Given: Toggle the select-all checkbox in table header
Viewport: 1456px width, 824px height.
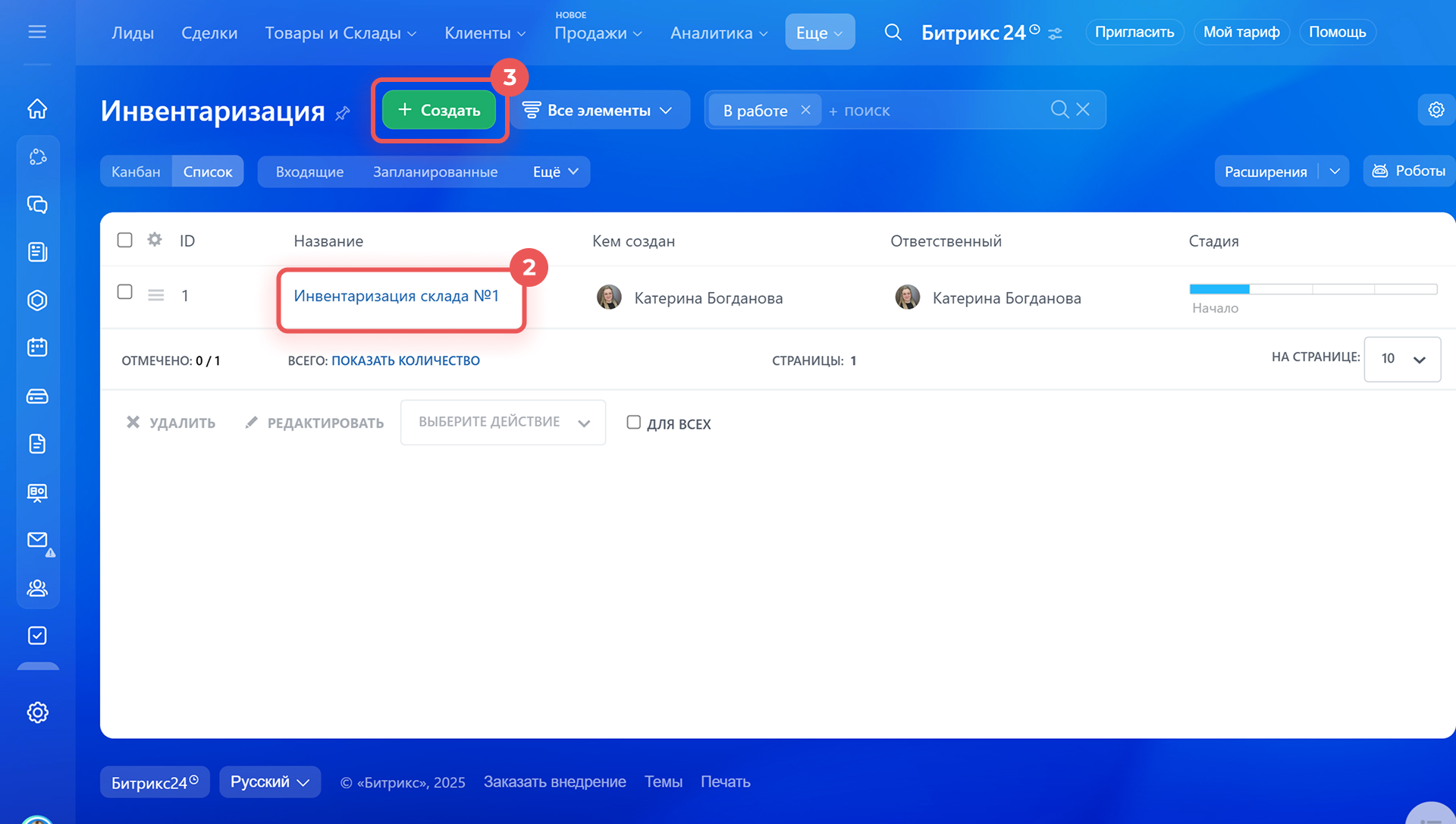Looking at the screenshot, I should pyautogui.click(x=125, y=240).
